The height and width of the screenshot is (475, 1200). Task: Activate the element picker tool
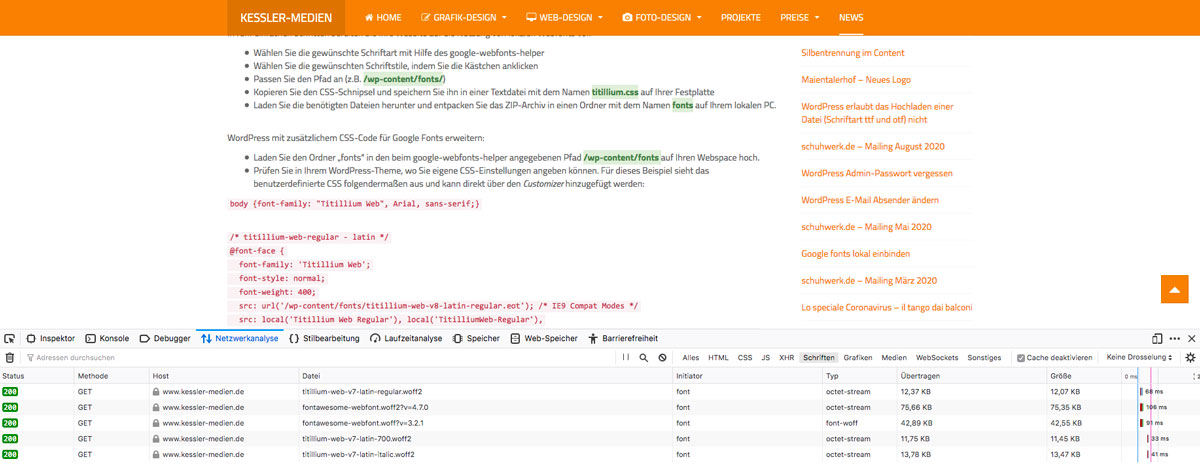point(10,339)
